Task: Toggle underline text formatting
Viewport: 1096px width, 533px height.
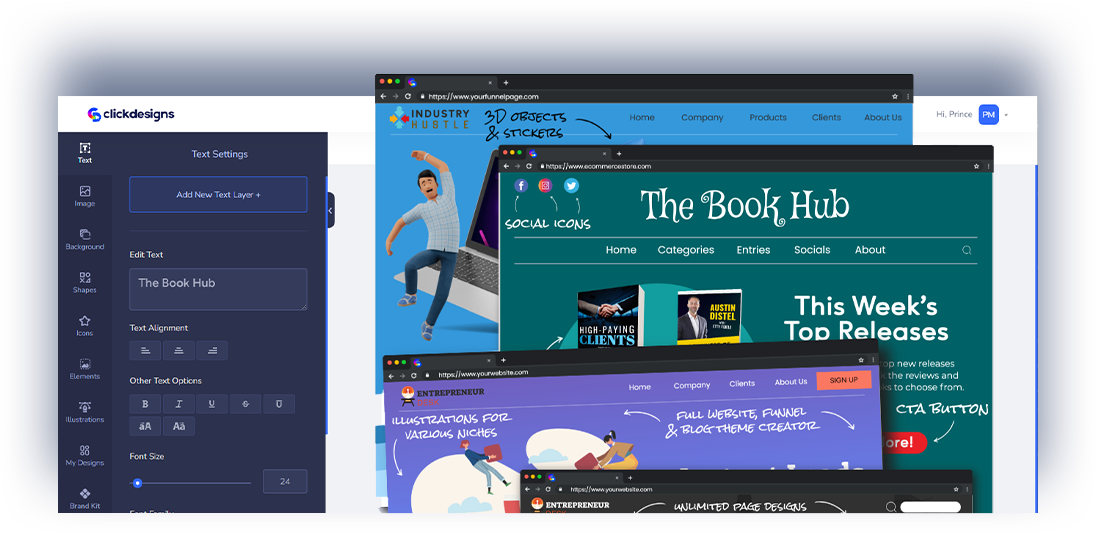Action: 212,404
